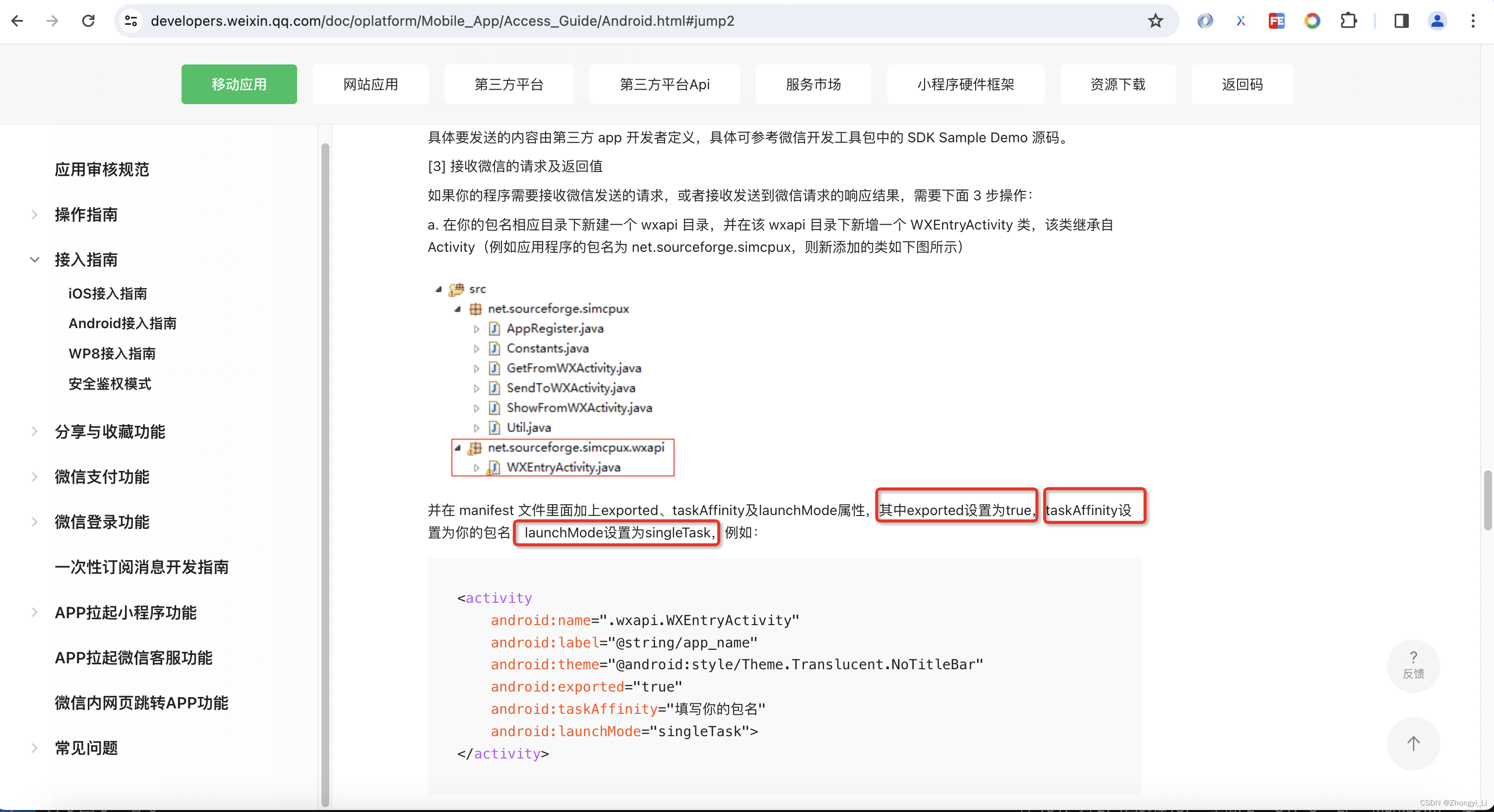
Task: Open Chrome's three-dot menu
Action: click(x=1473, y=21)
